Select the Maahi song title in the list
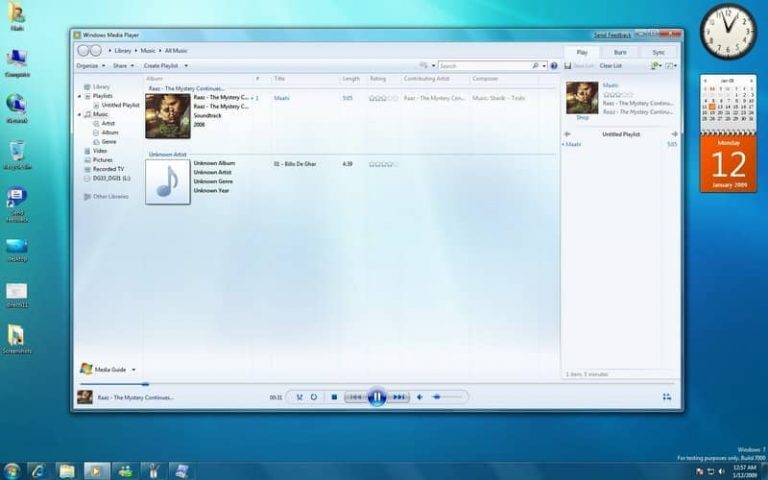Image resolution: width=768 pixels, height=480 pixels. tap(282, 98)
